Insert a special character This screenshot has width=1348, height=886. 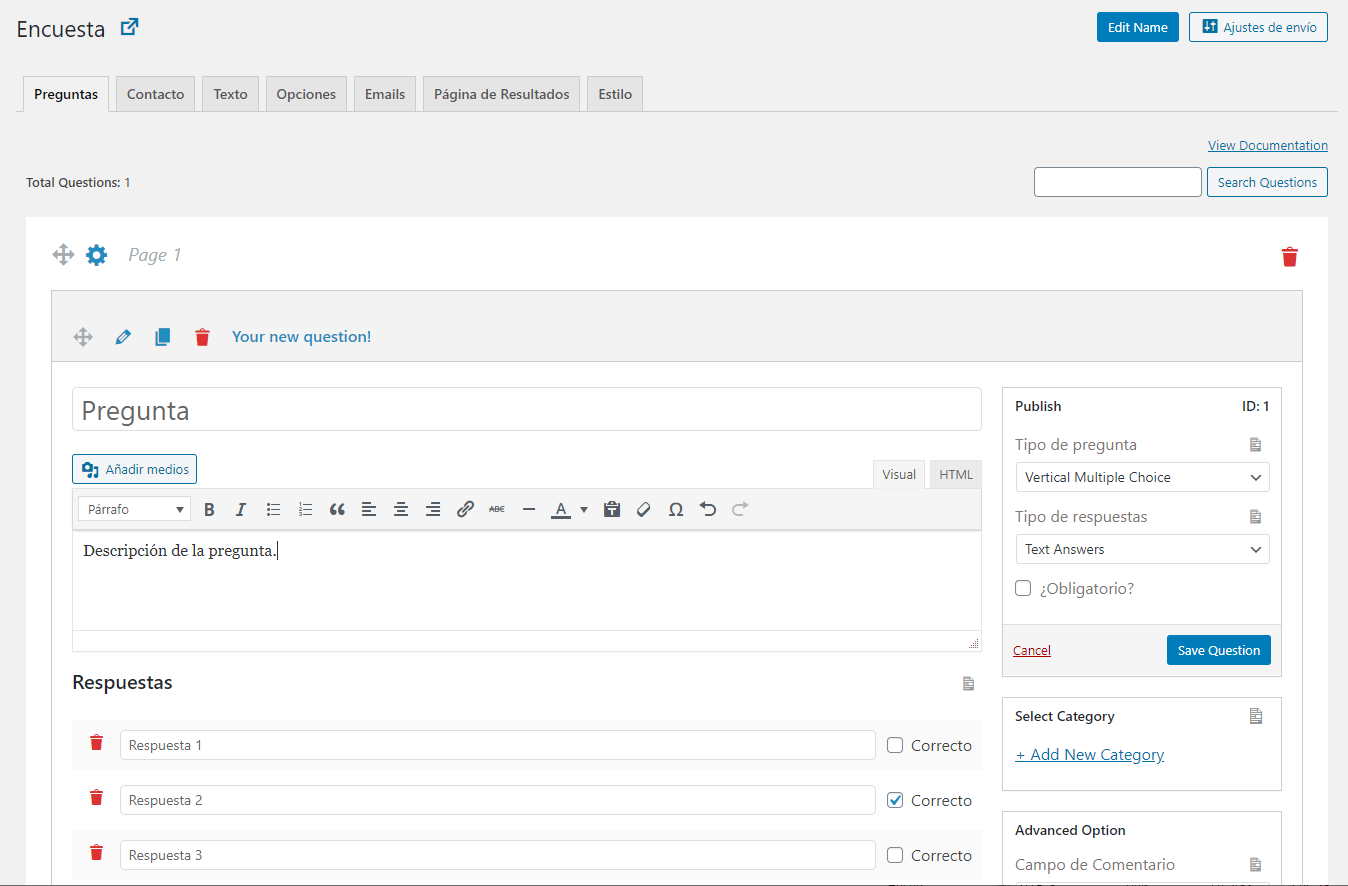(x=675, y=509)
